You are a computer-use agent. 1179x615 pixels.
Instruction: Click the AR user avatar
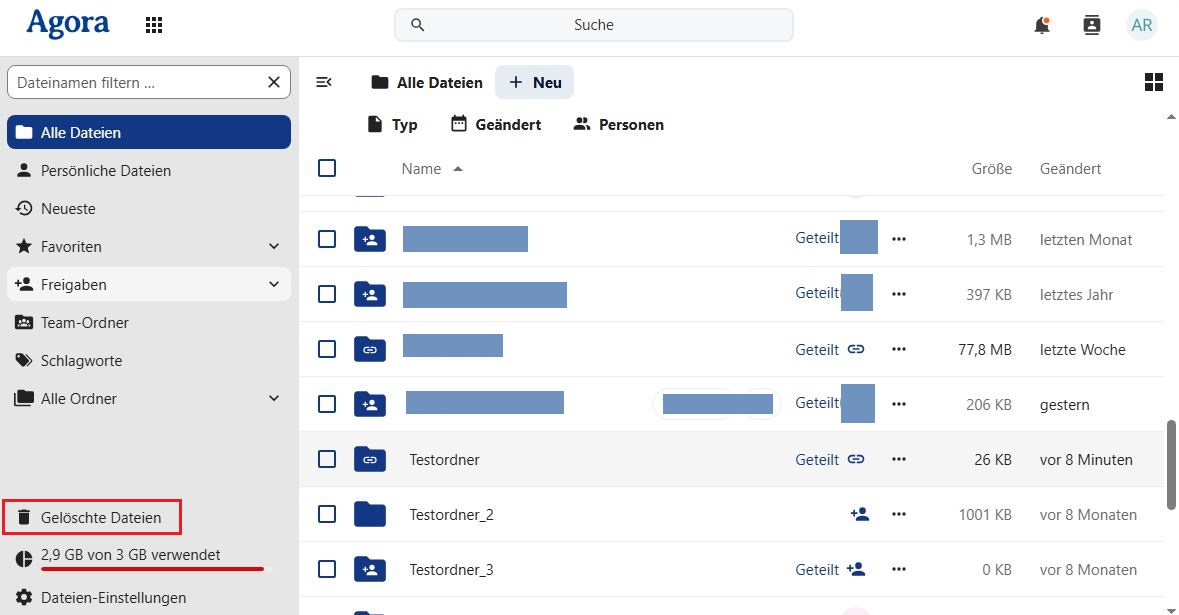[1142, 25]
